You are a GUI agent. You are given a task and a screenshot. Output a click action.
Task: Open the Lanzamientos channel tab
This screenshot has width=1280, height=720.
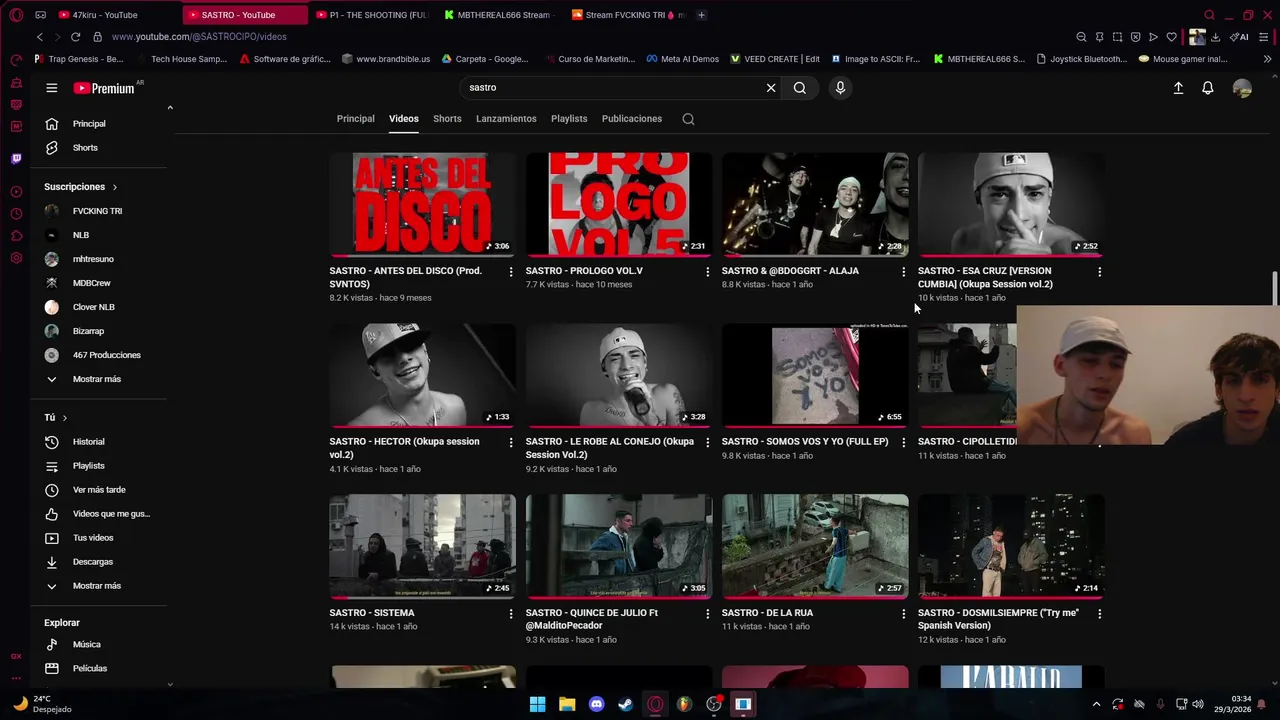(x=506, y=119)
